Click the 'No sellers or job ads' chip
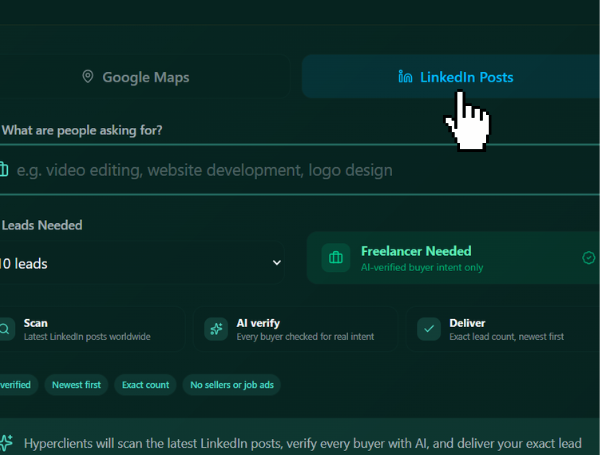 pos(232,385)
